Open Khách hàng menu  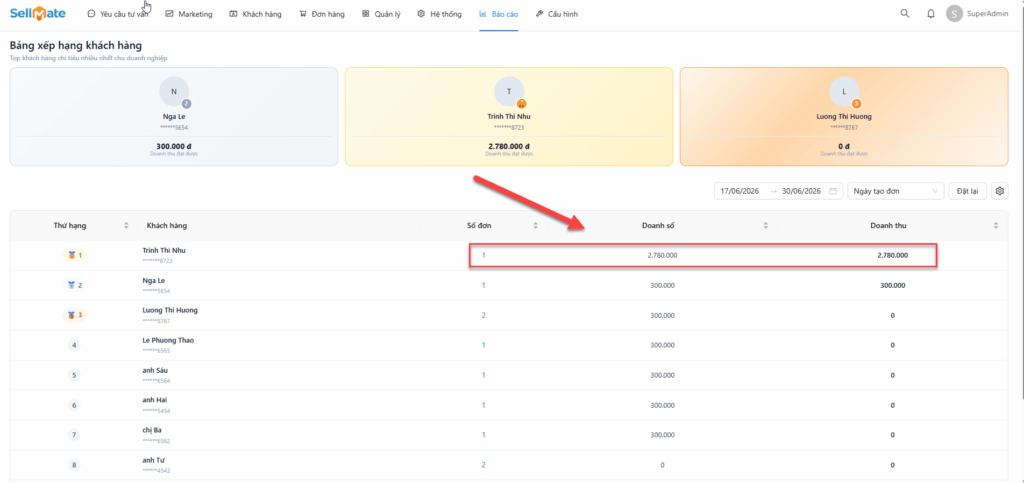pos(255,14)
